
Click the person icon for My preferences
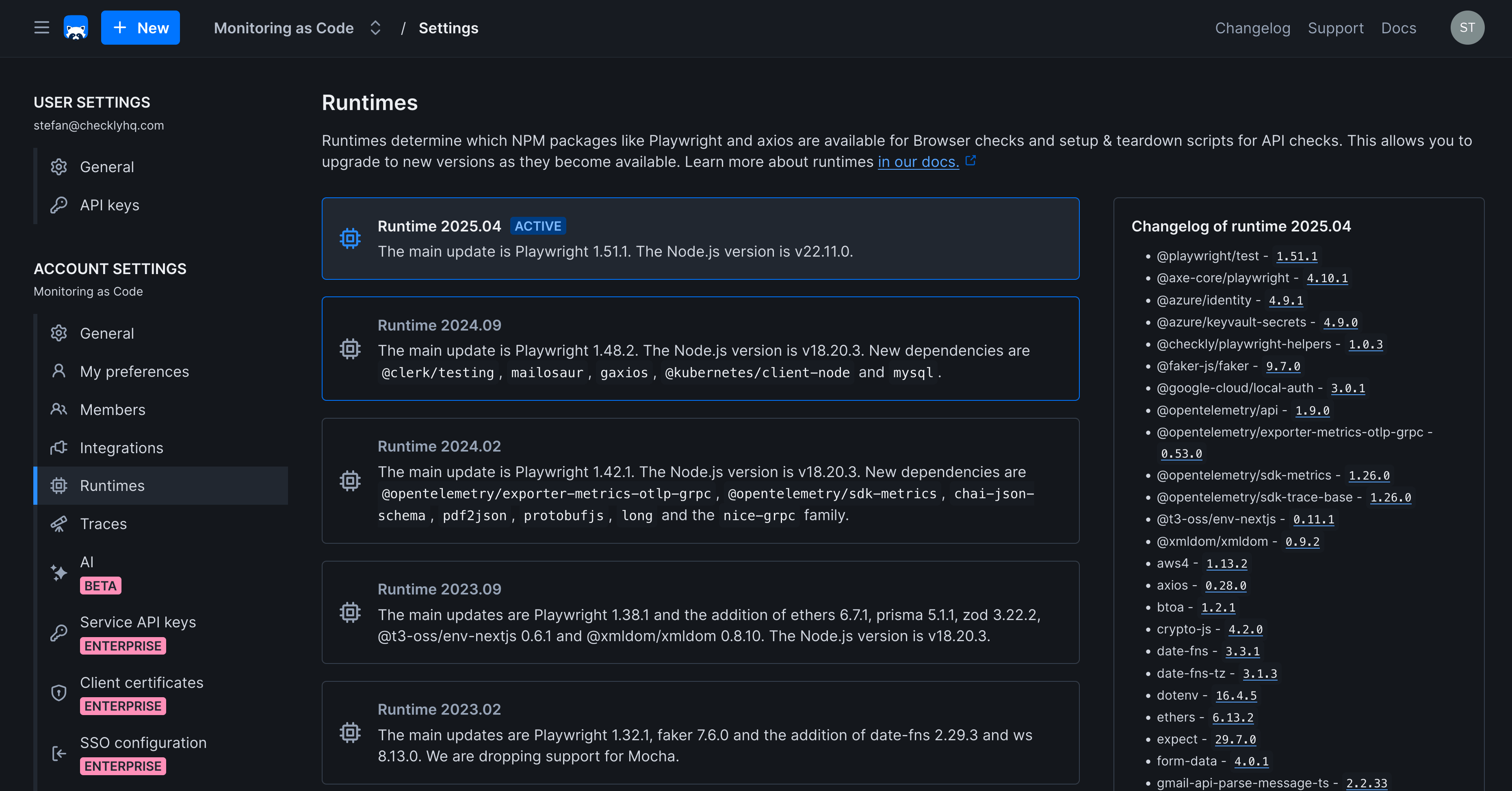58,372
